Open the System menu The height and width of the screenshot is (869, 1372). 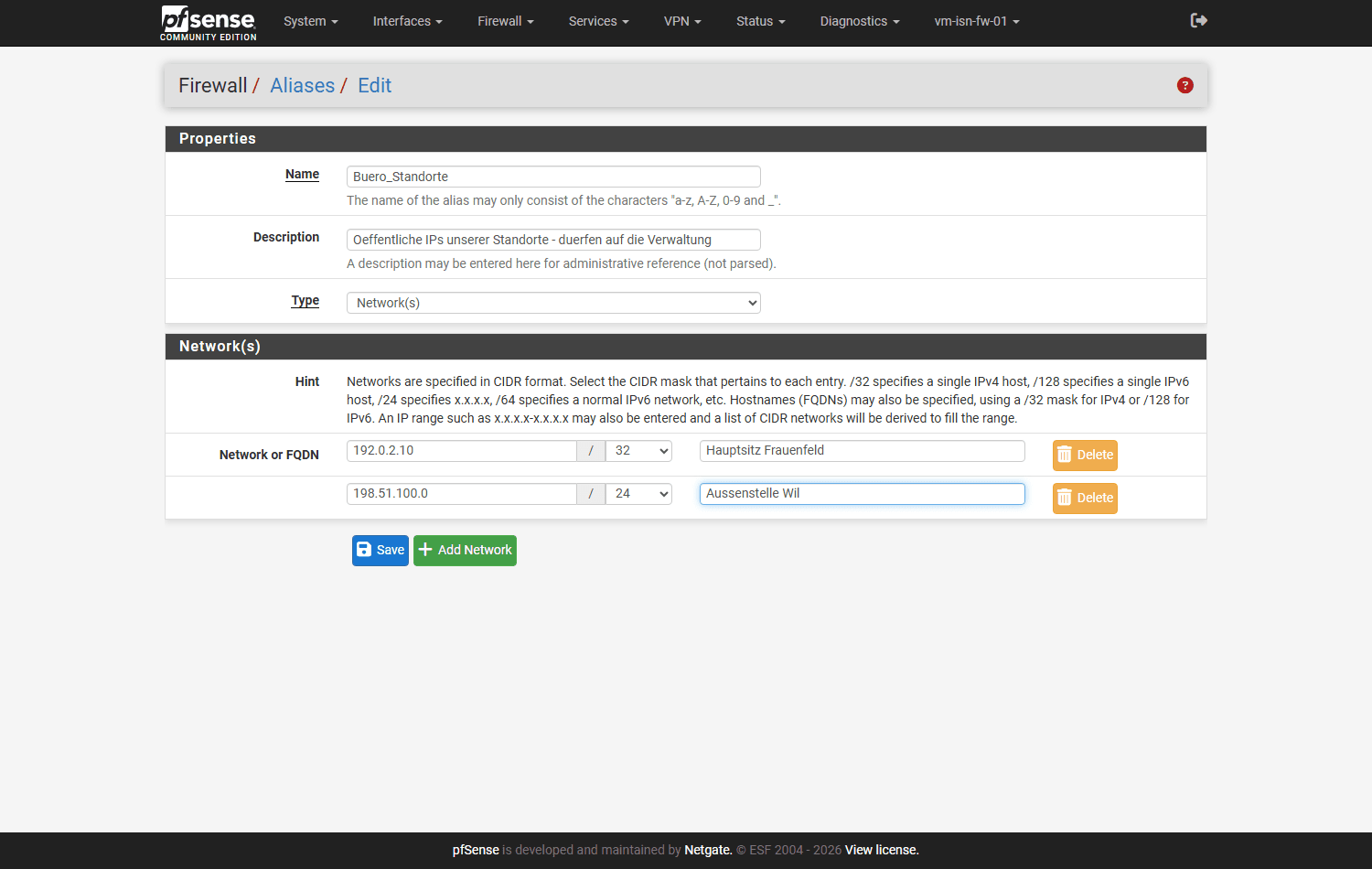311,21
